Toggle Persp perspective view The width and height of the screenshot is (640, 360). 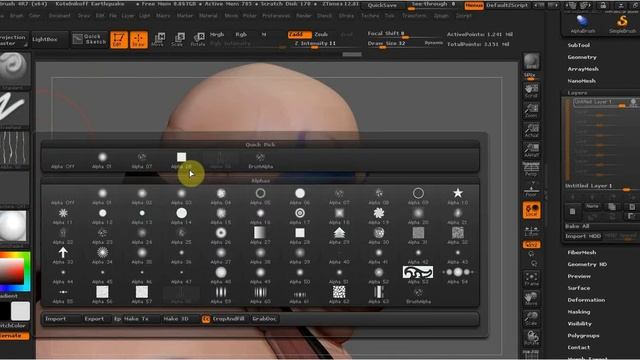point(531,170)
